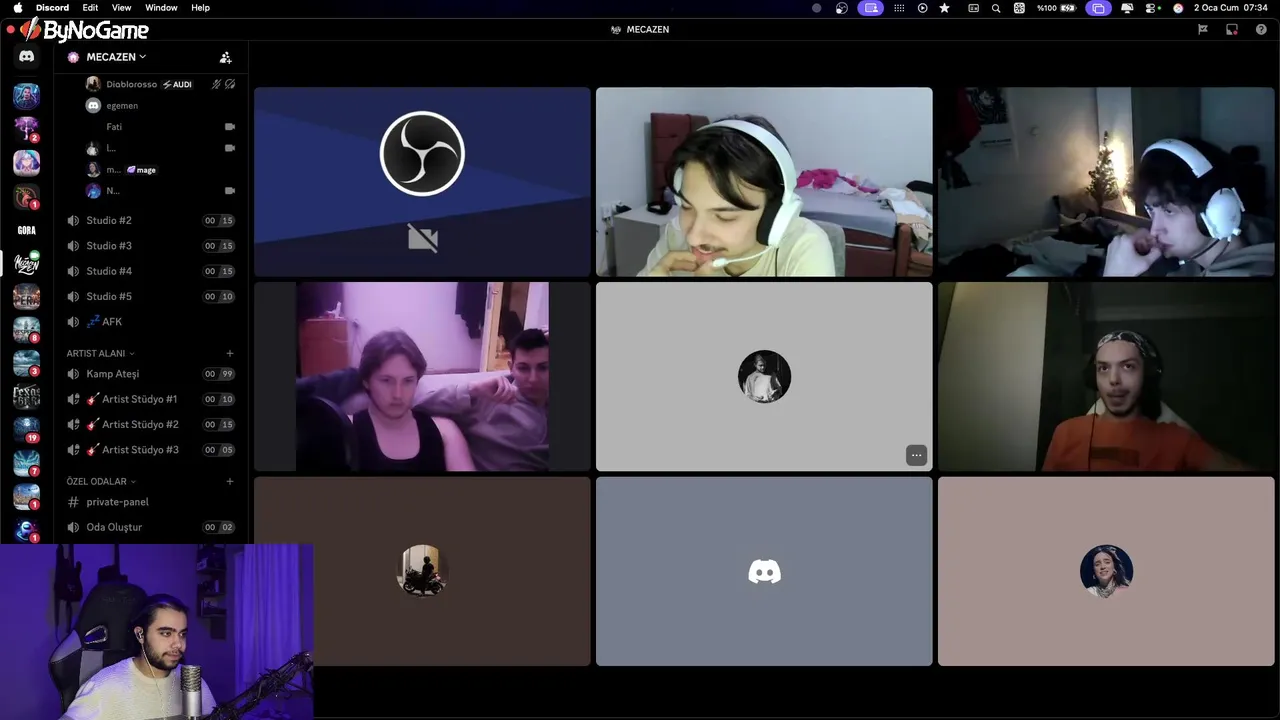Click the date and time 2 Oca Cum 07:34
This screenshot has height=720, width=1280.
[1230, 8]
